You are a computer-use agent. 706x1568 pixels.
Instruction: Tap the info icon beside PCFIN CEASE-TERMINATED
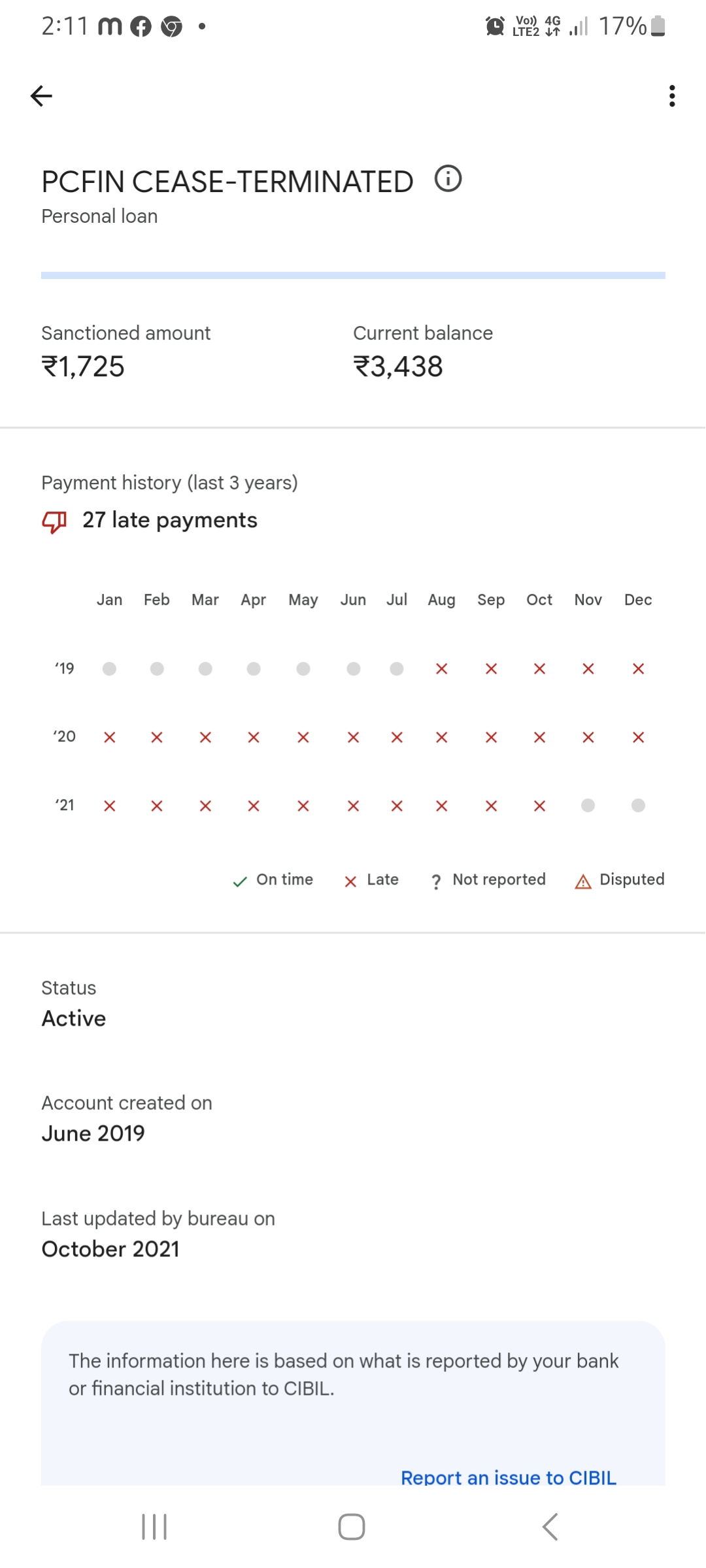[448, 179]
